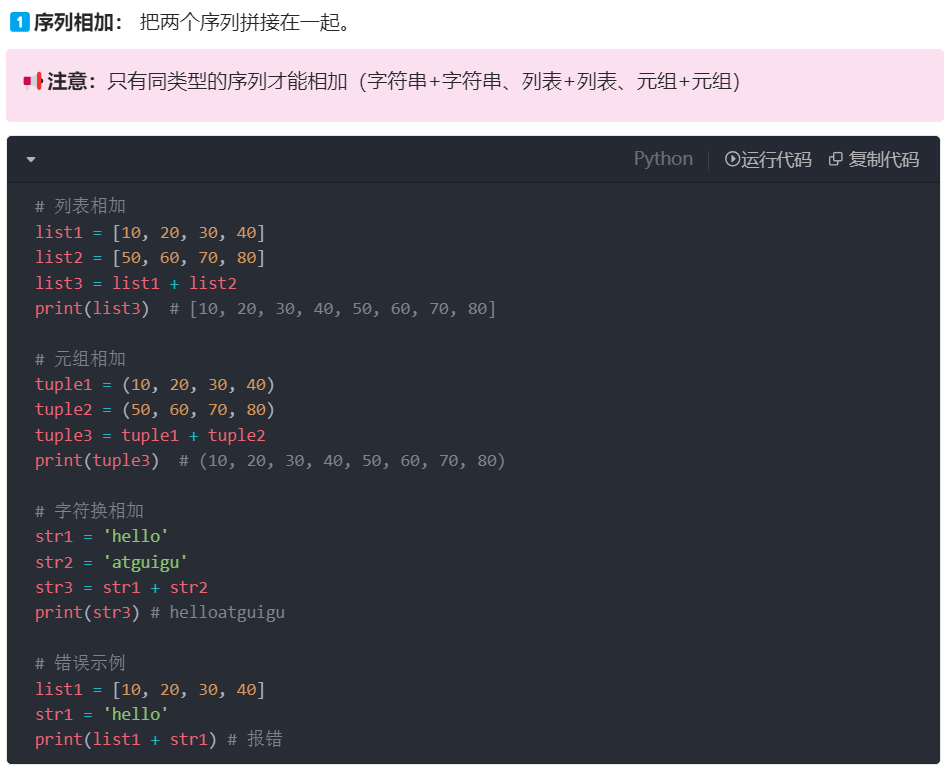Click the comment '# 列表相加'

[x=80, y=206]
